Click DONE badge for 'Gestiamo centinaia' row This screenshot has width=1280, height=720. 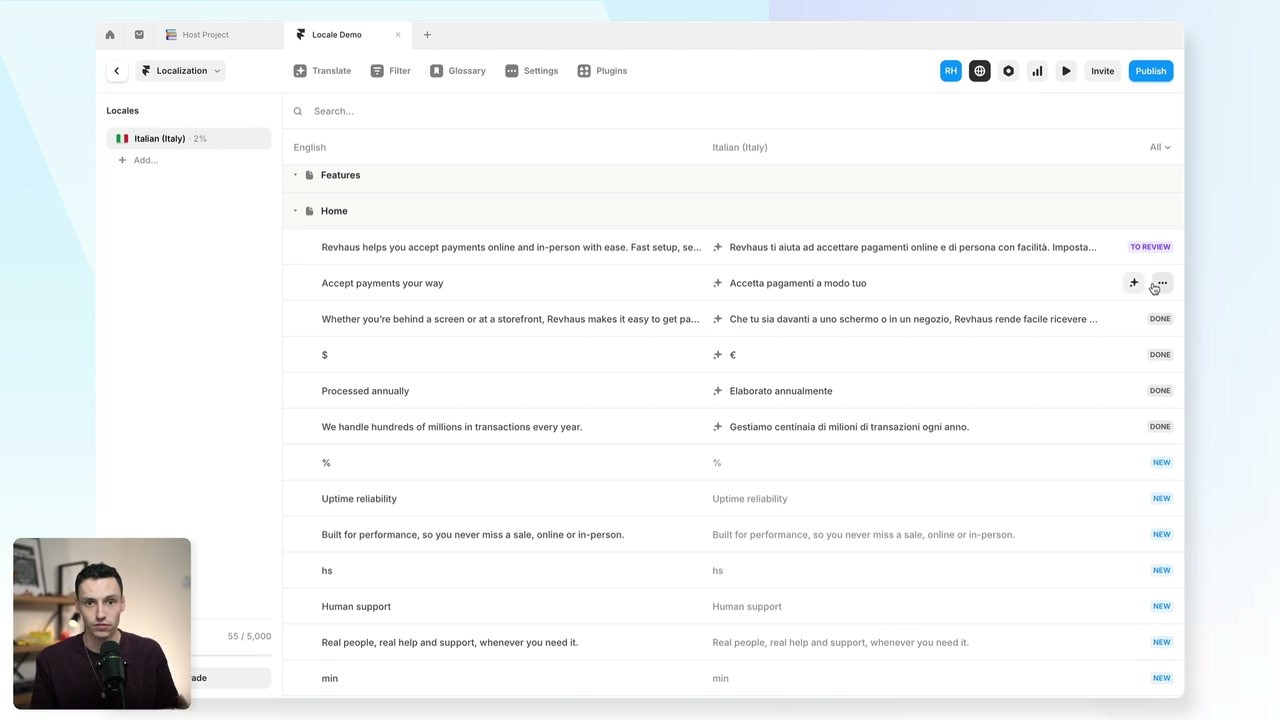(1160, 427)
